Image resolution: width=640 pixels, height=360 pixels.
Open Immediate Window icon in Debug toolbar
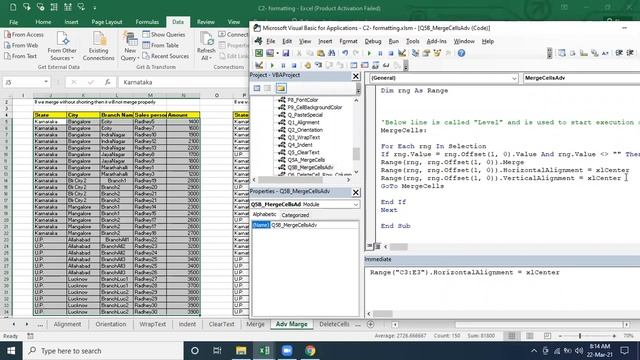[x=364, y=65]
